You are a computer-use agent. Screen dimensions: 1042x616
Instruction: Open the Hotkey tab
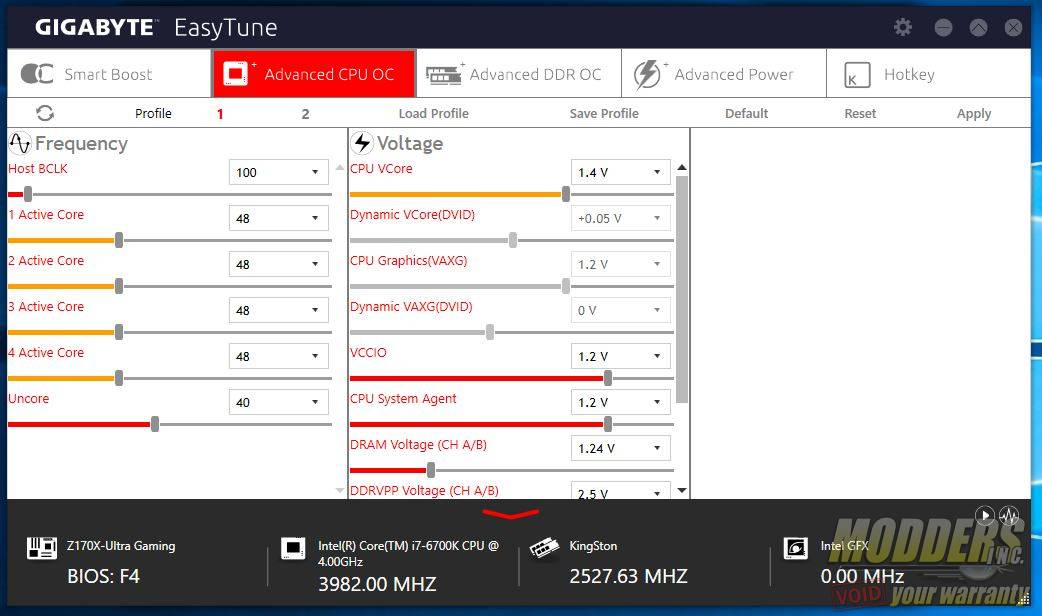pyautogui.click(x=929, y=74)
